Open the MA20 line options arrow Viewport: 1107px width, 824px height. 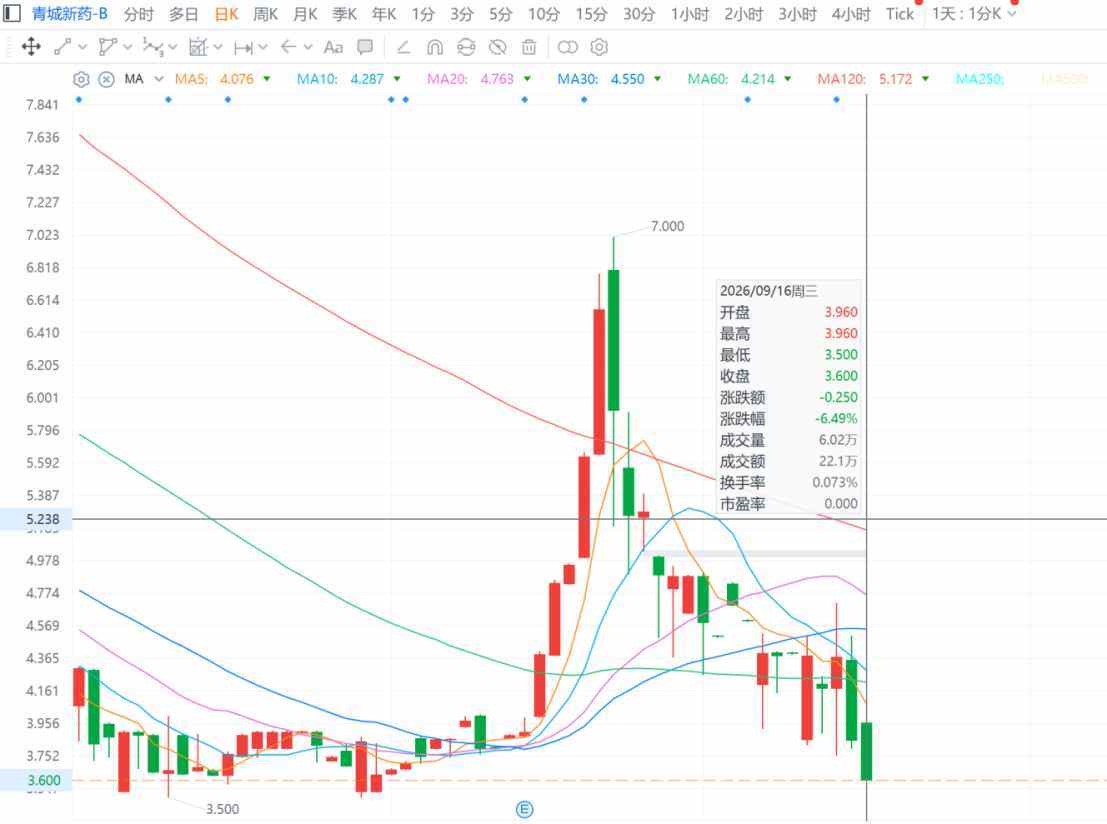(x=527, y=79)
